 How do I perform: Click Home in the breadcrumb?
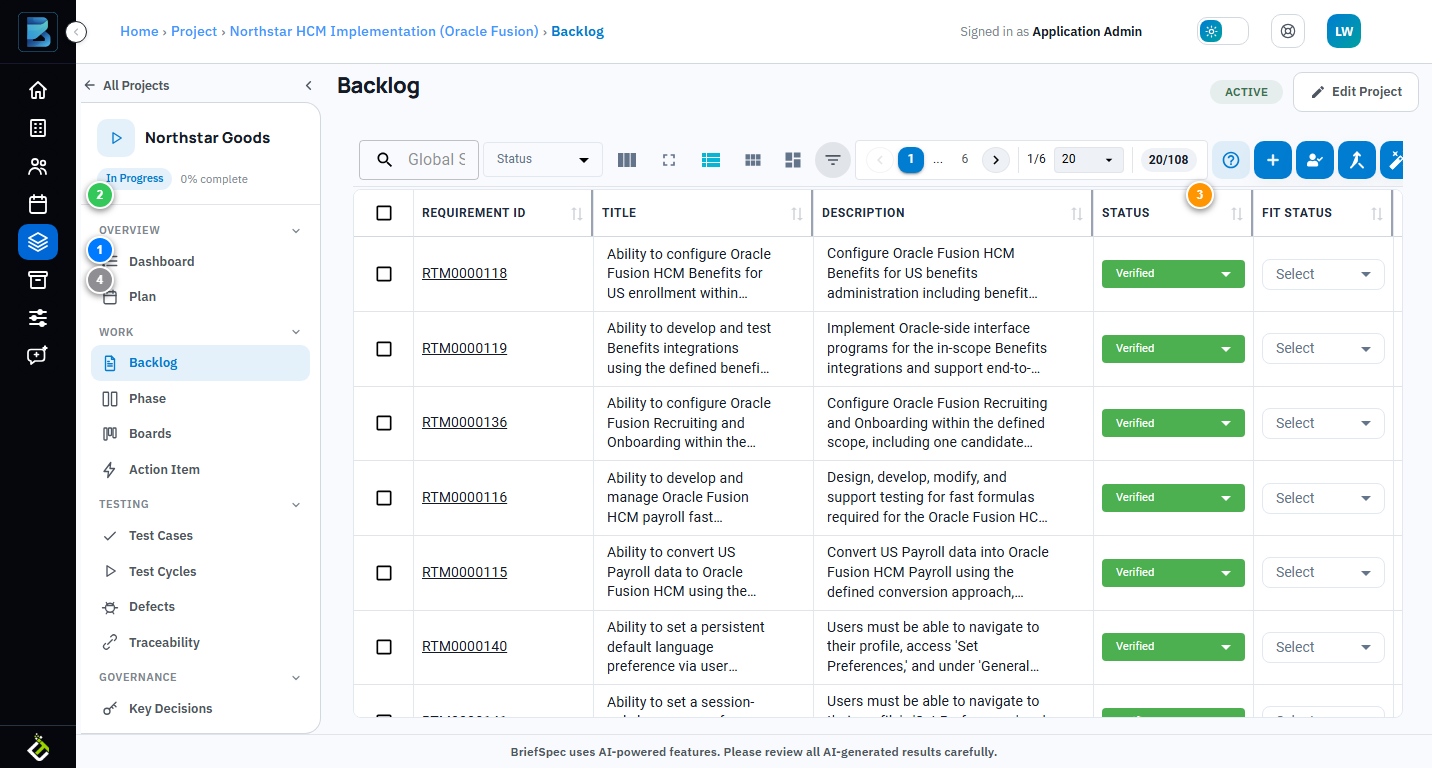coord(139,31)
